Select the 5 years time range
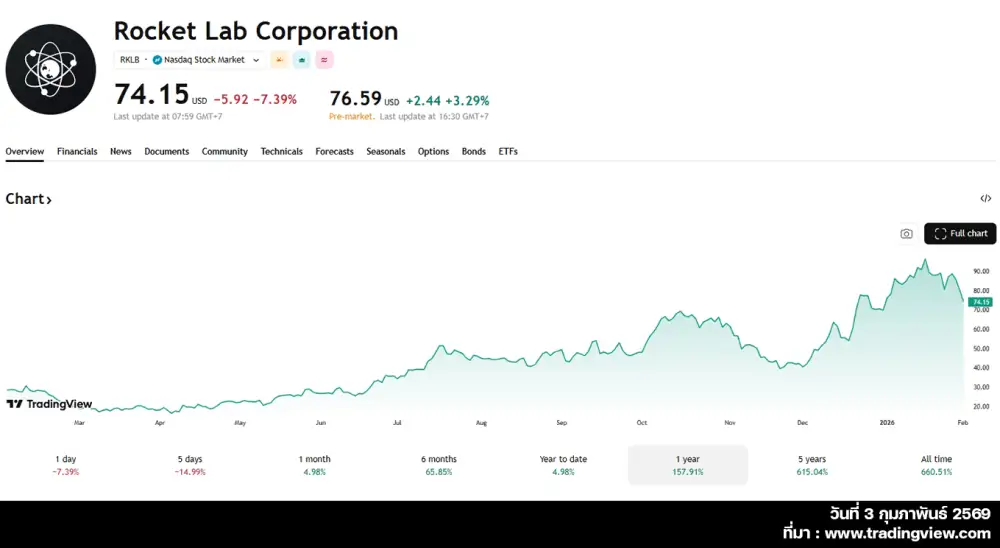This screenshot has width=1000, height=548. 813,465
